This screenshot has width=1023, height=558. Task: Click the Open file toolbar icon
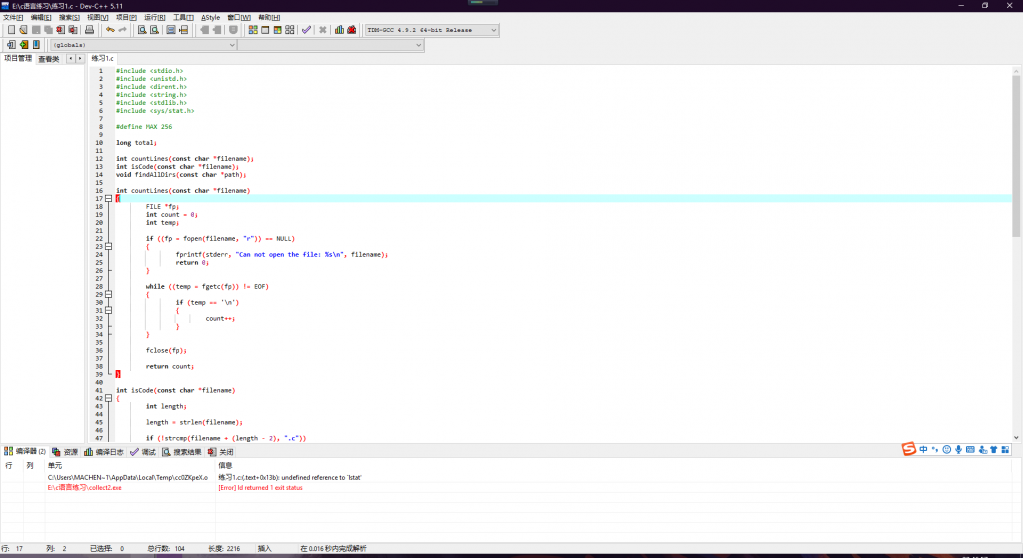pos(23,30)
